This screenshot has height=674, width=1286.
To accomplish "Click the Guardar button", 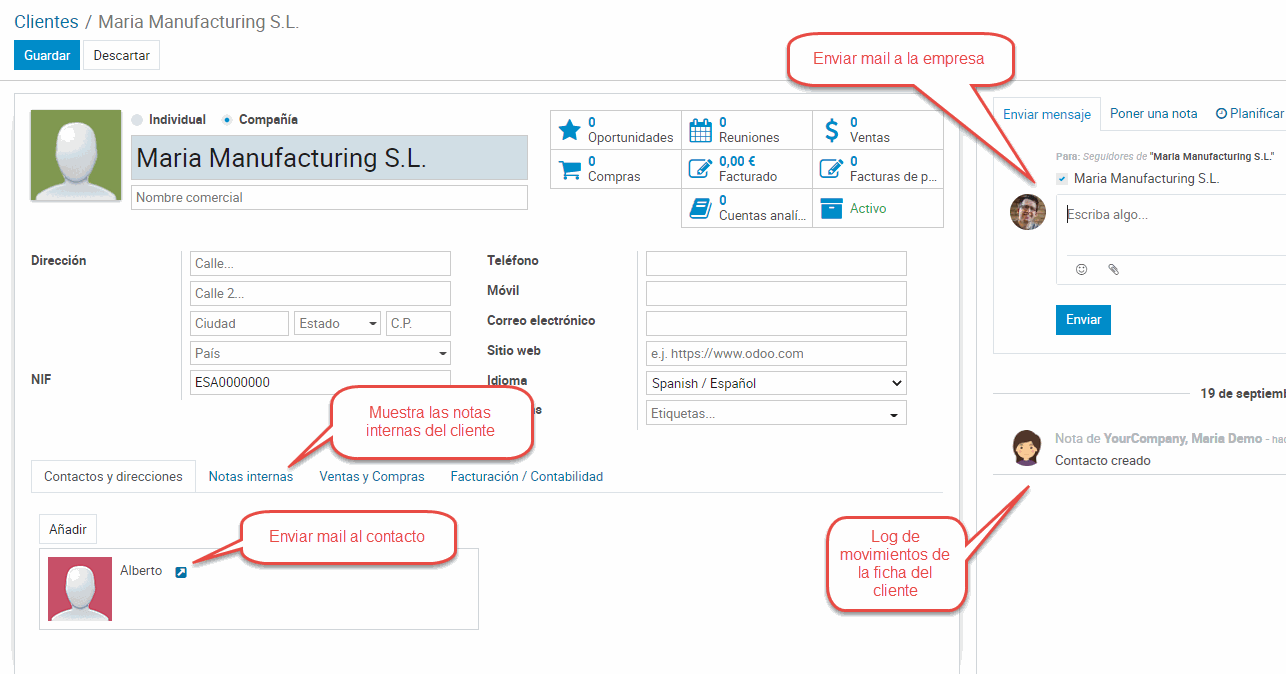I will (46, 56).
